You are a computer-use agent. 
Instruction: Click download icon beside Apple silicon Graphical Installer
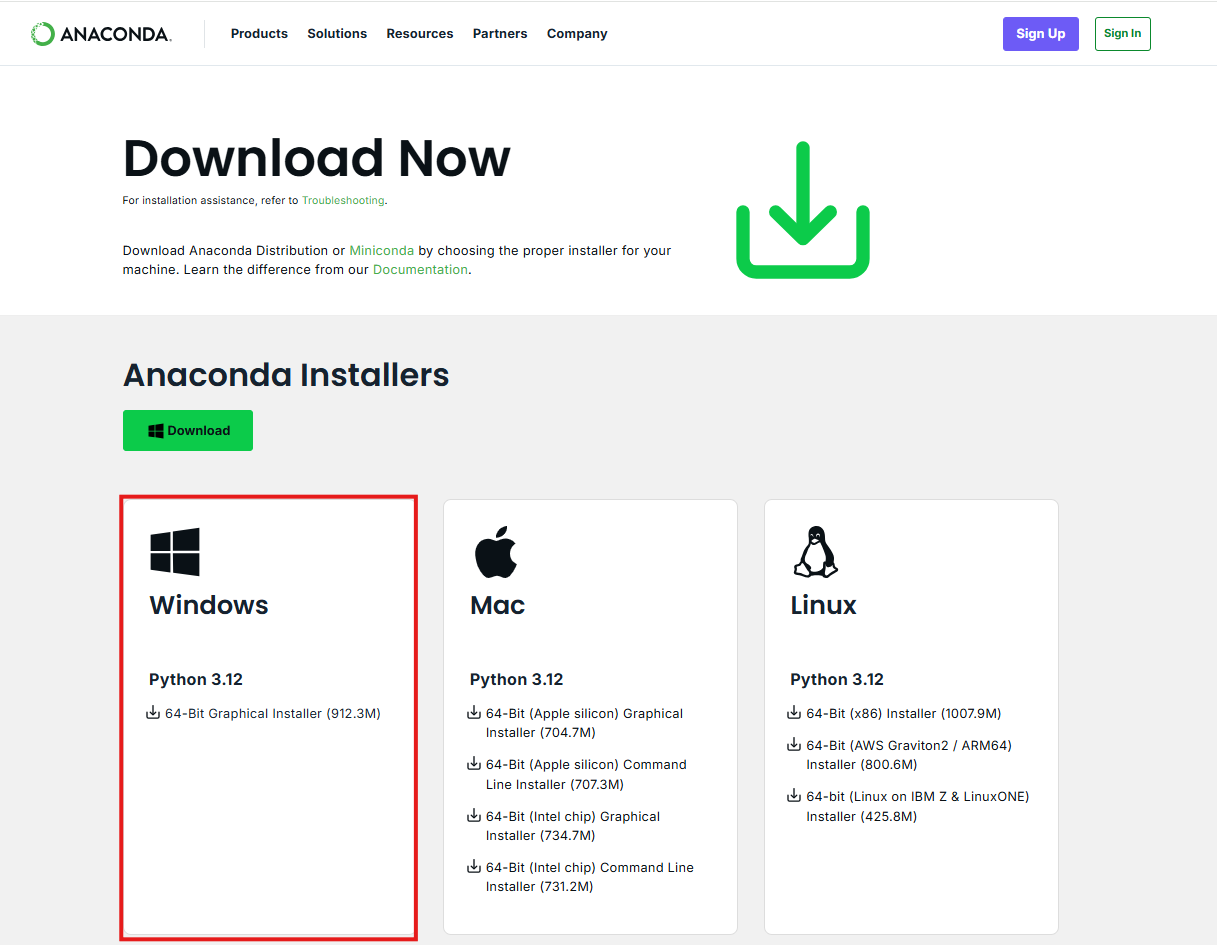click(474, 713)
